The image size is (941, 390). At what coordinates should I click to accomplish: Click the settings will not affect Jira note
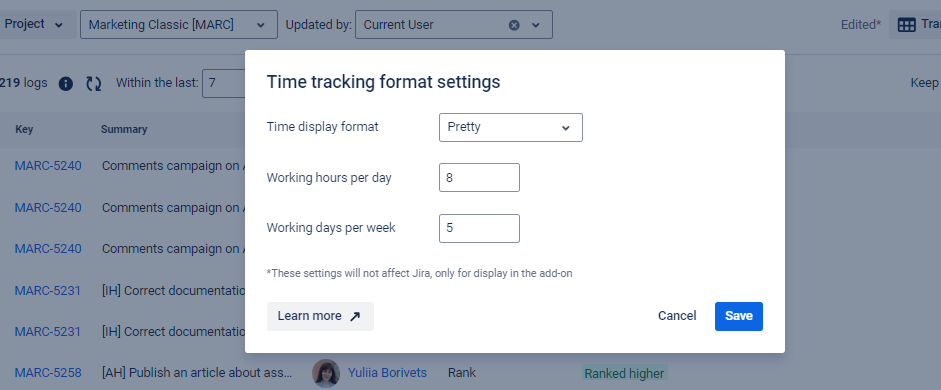click(419, 274)
